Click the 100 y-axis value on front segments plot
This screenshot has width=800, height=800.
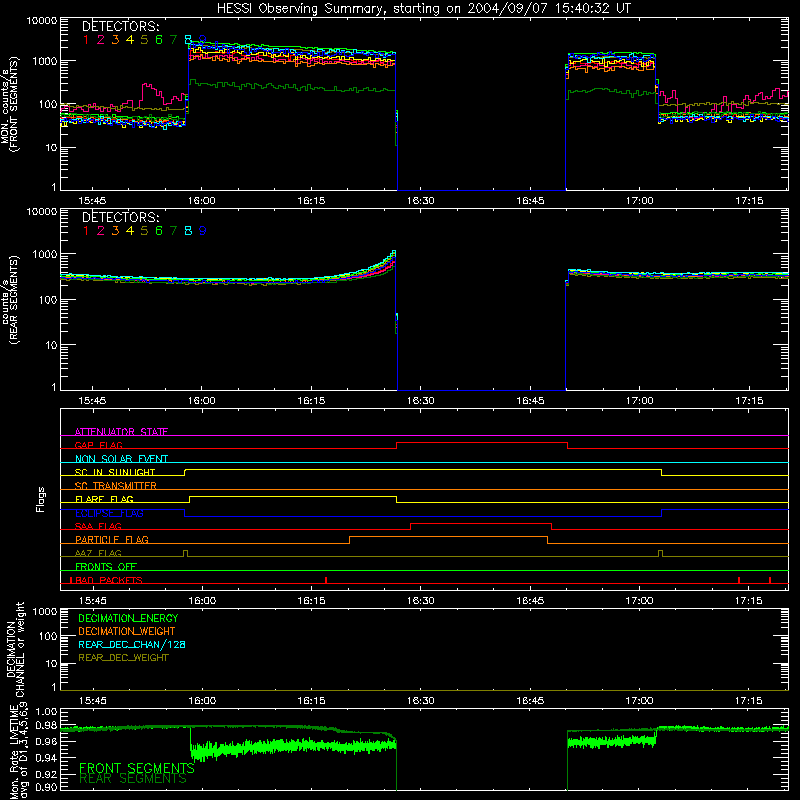[x=47, y=104]
